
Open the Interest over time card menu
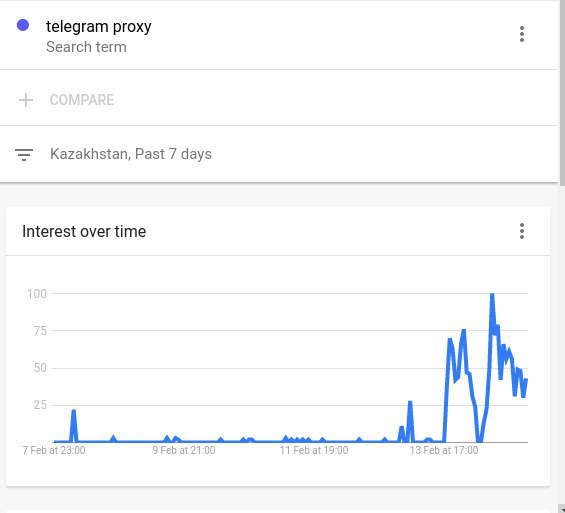pos(521,231)
